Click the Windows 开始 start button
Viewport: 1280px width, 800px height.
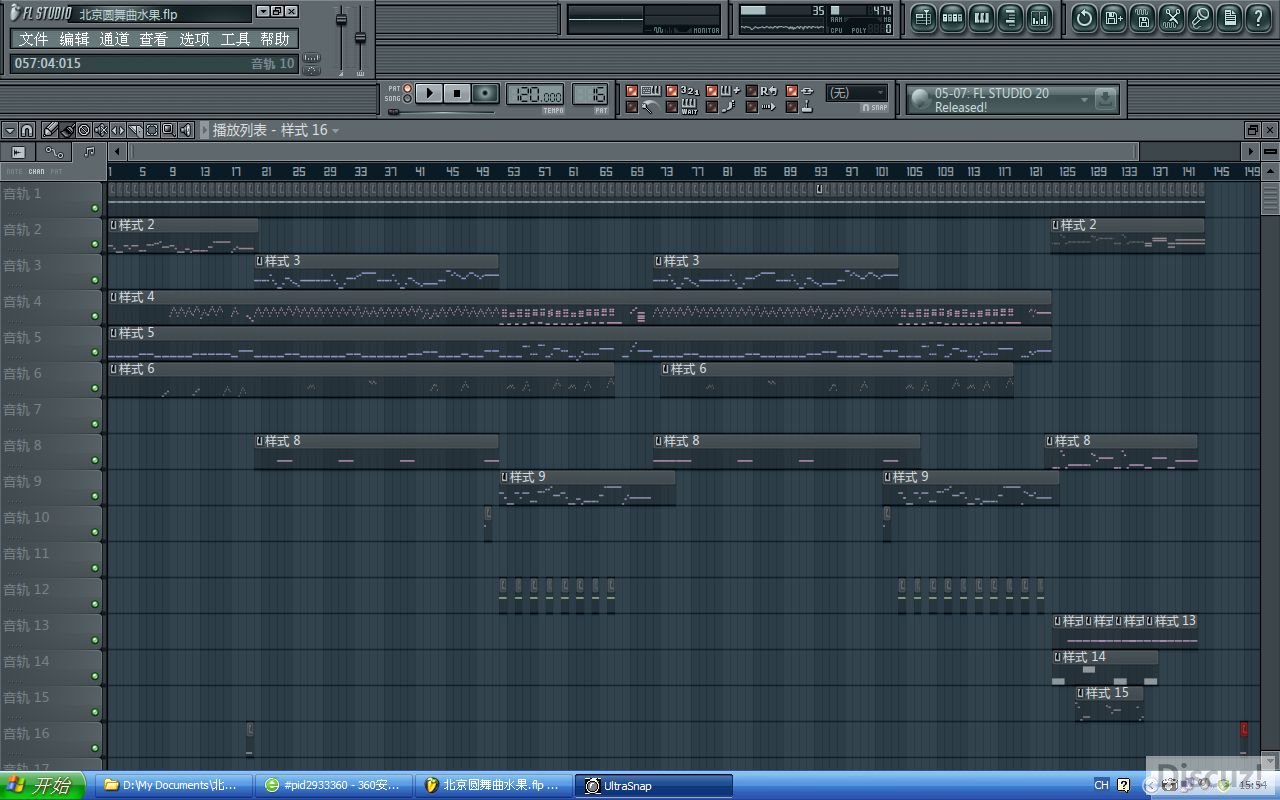pyautogui.click(x=40, y=786)
